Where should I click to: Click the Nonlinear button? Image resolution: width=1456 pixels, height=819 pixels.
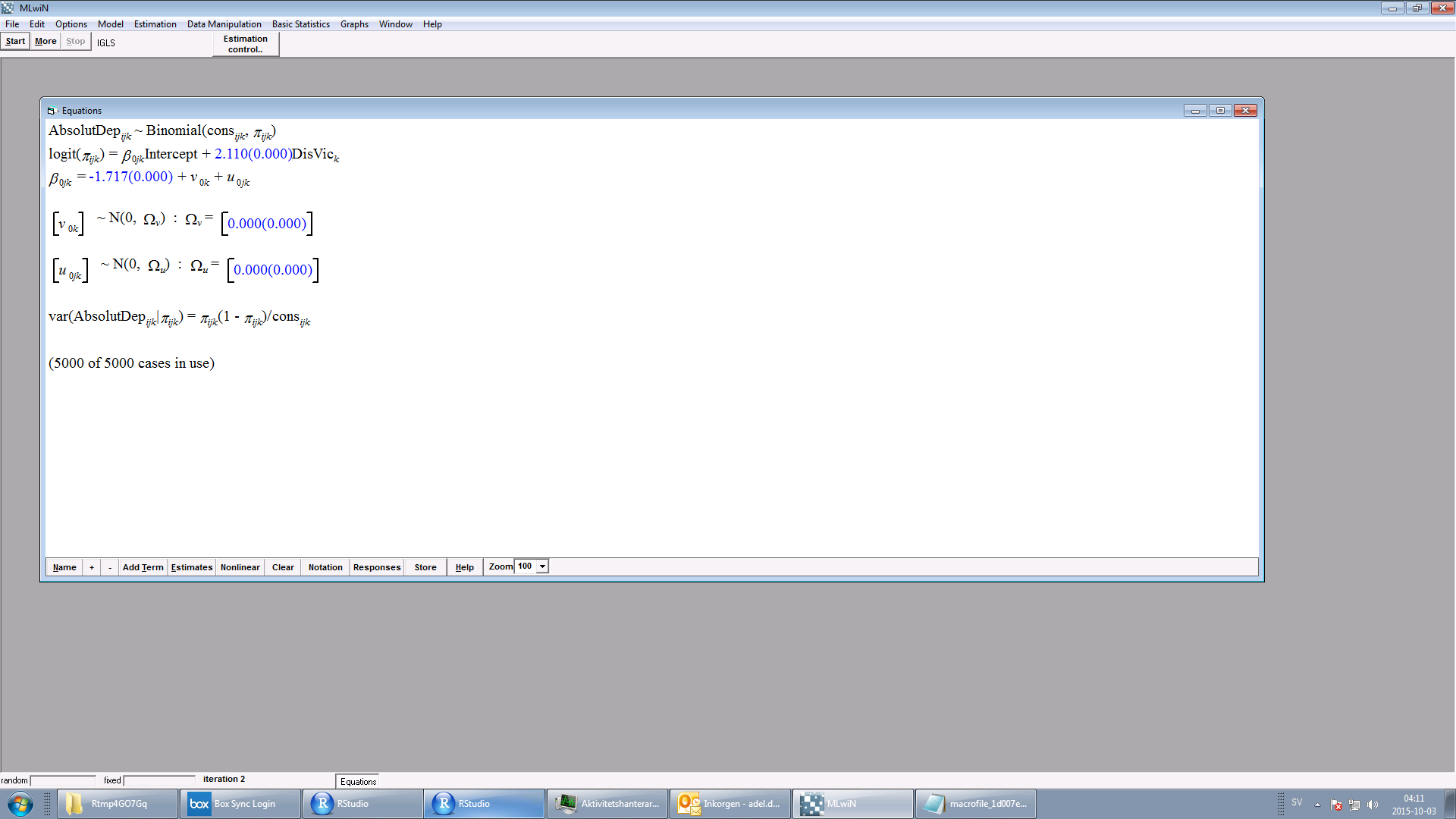[x=240, y=567]
